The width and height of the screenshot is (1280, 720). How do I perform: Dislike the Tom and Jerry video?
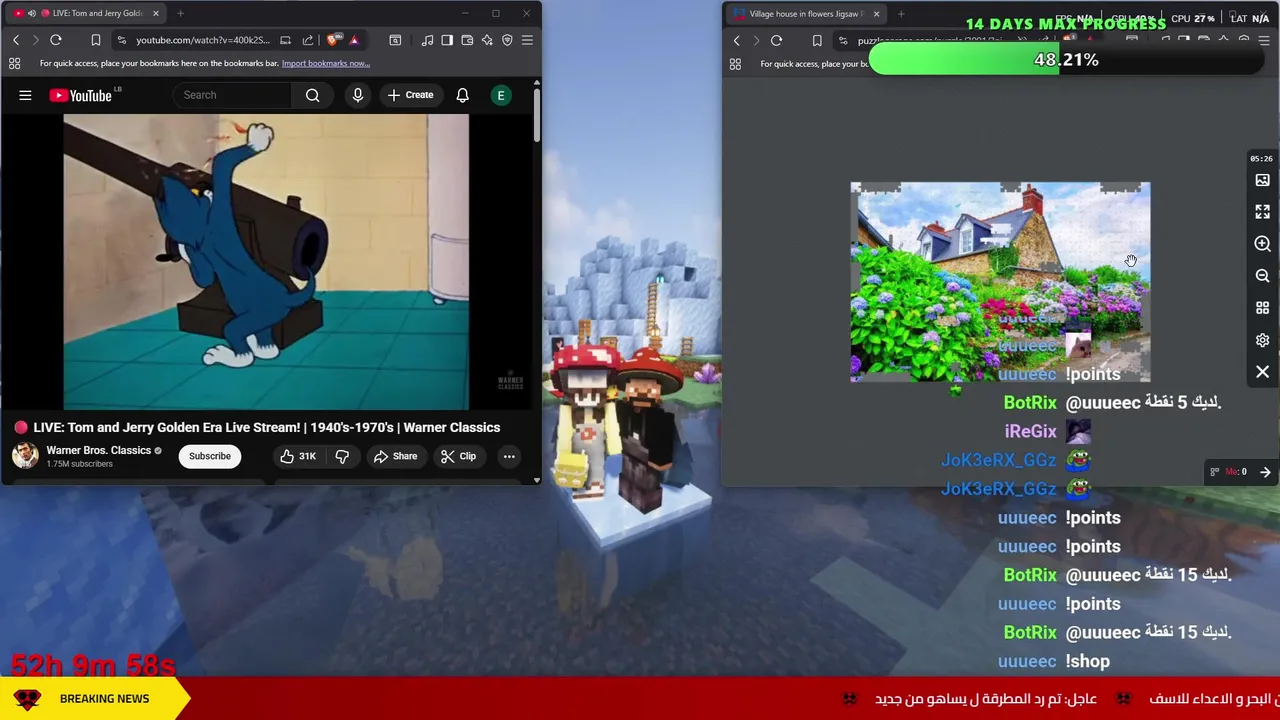342,456
